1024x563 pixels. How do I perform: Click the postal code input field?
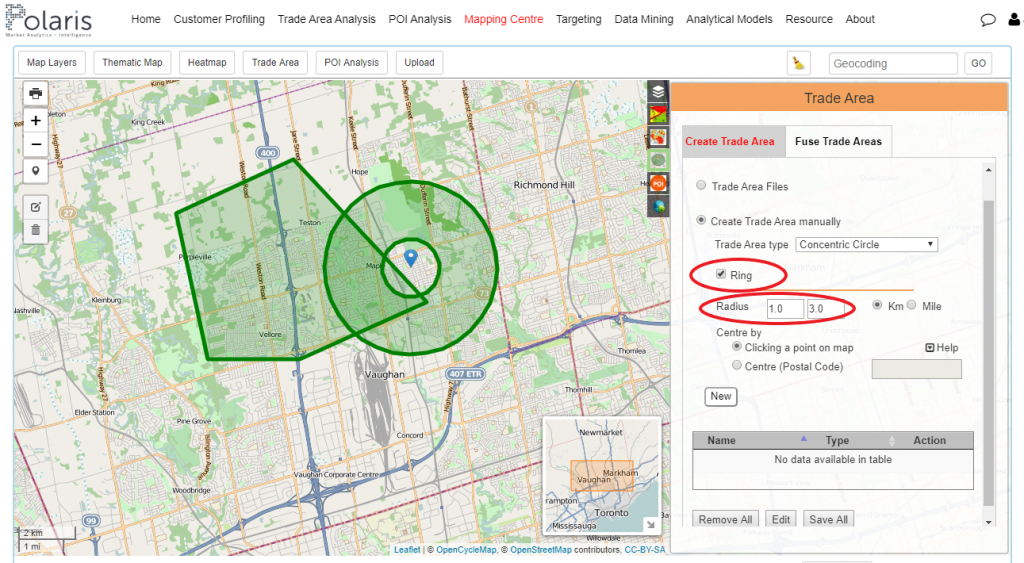[916, 368]
